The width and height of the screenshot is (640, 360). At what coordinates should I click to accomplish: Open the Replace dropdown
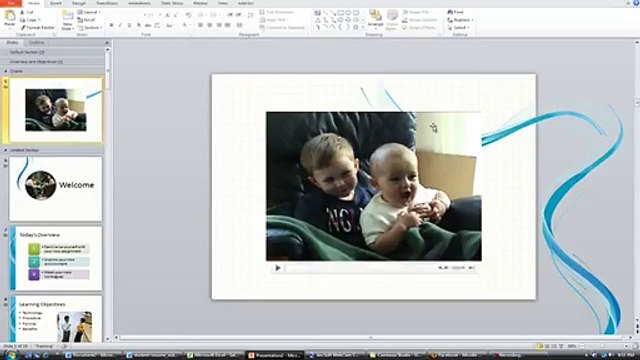click(x=460, y=20)
